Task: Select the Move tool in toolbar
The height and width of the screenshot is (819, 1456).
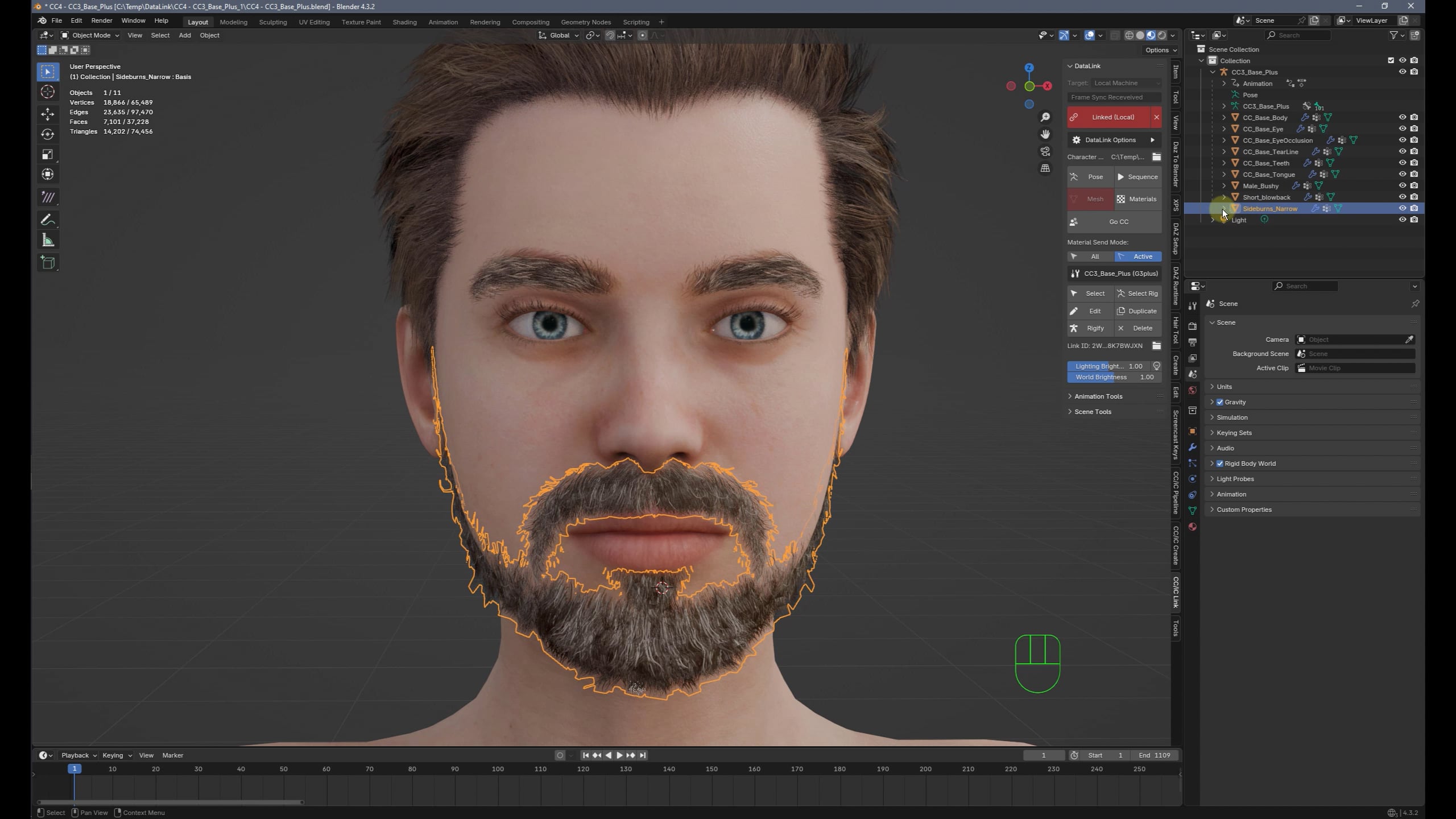Action: coord(48,114)
